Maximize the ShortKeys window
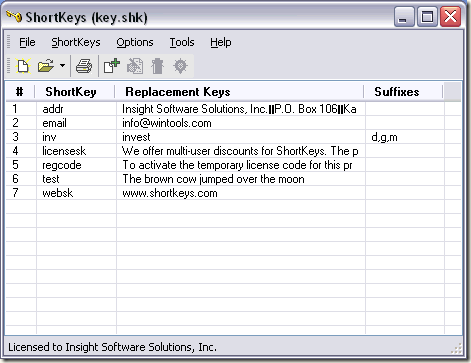The width and height of the screenshot is (471, 363). click(x=427, y=17)
